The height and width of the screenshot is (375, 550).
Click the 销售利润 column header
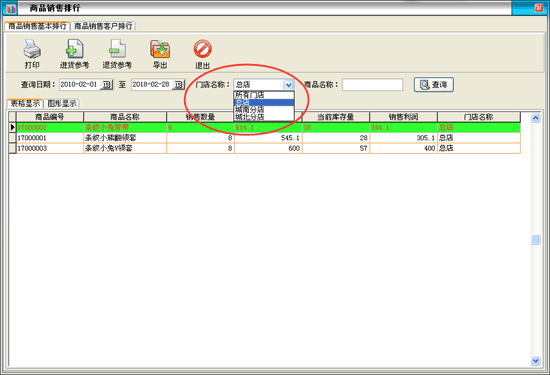click(403, 117)
